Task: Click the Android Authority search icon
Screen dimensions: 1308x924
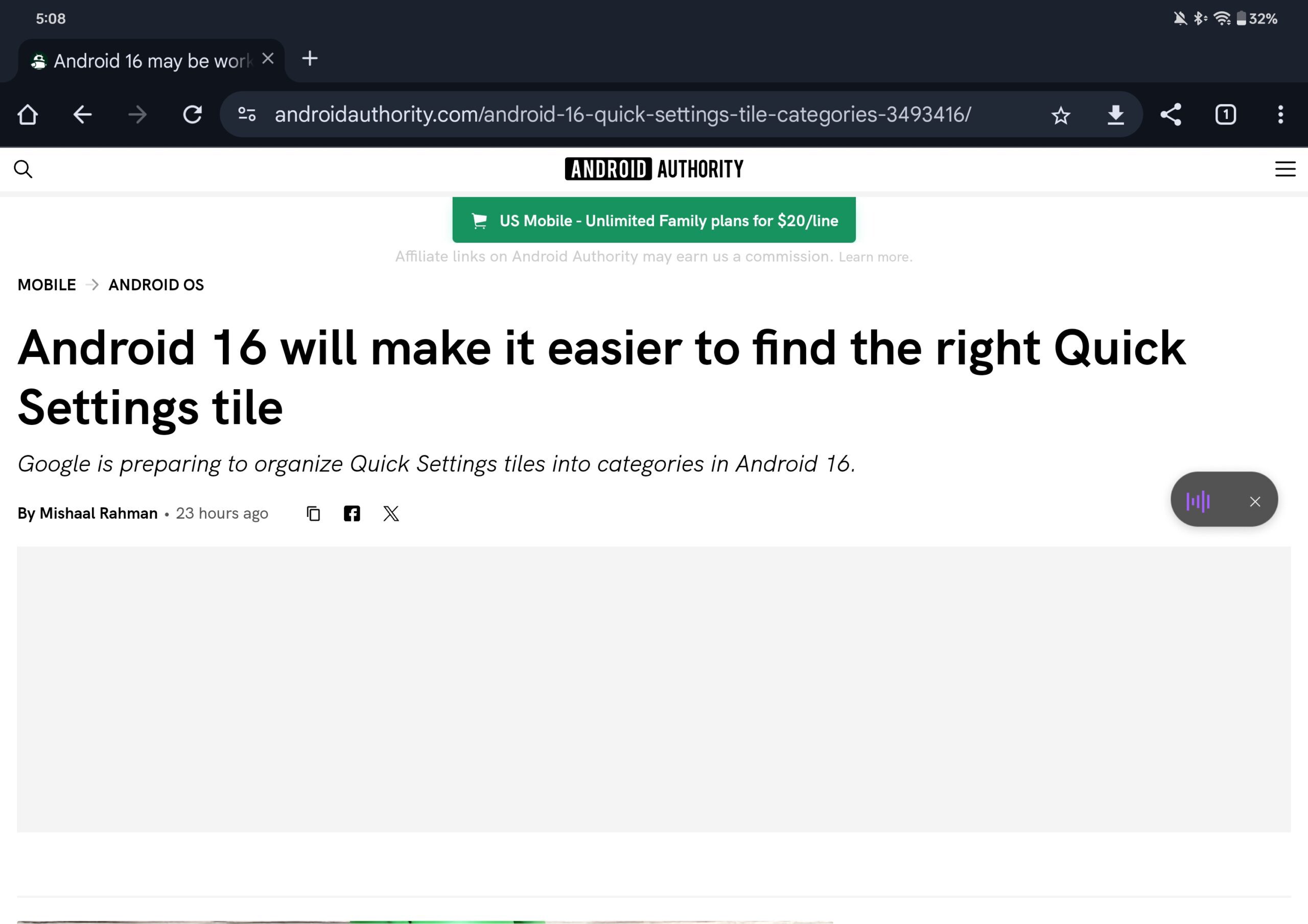Action: click(x=24, y=169)
